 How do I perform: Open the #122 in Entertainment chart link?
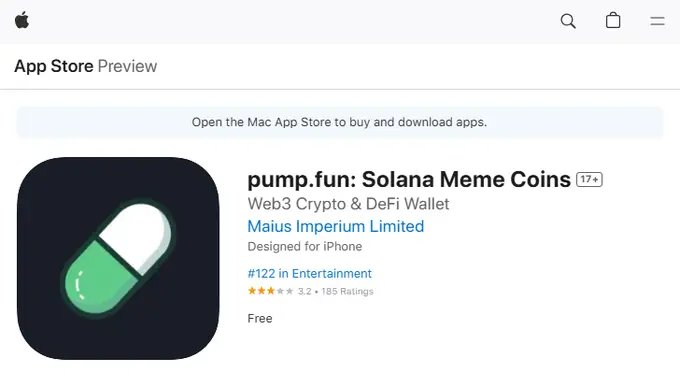coord(309,274)
